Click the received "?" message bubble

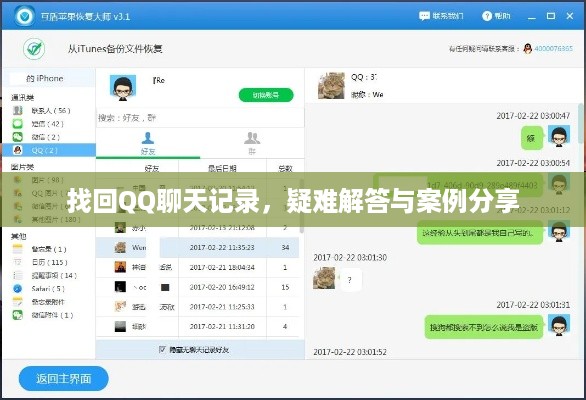(x=350, y=280)
